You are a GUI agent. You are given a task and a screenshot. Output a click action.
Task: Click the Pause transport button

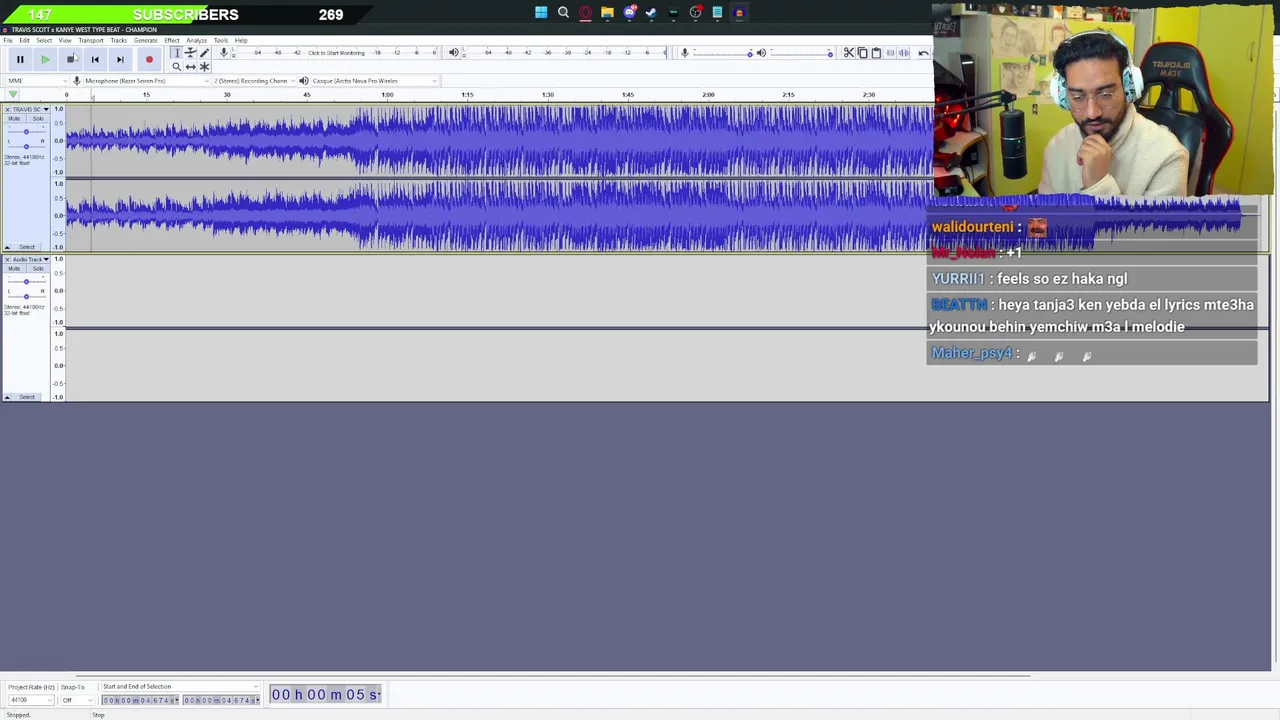point(20,60)
